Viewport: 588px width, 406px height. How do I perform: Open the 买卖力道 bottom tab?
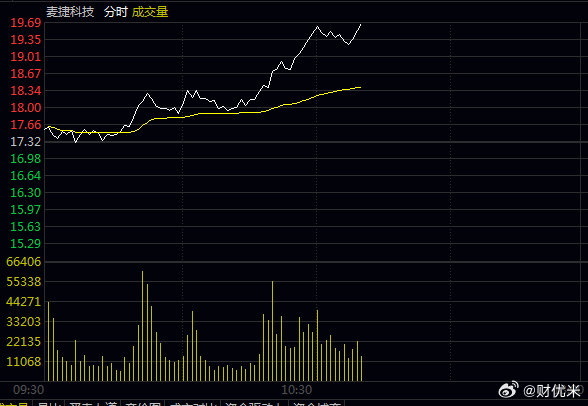[93, 403]
